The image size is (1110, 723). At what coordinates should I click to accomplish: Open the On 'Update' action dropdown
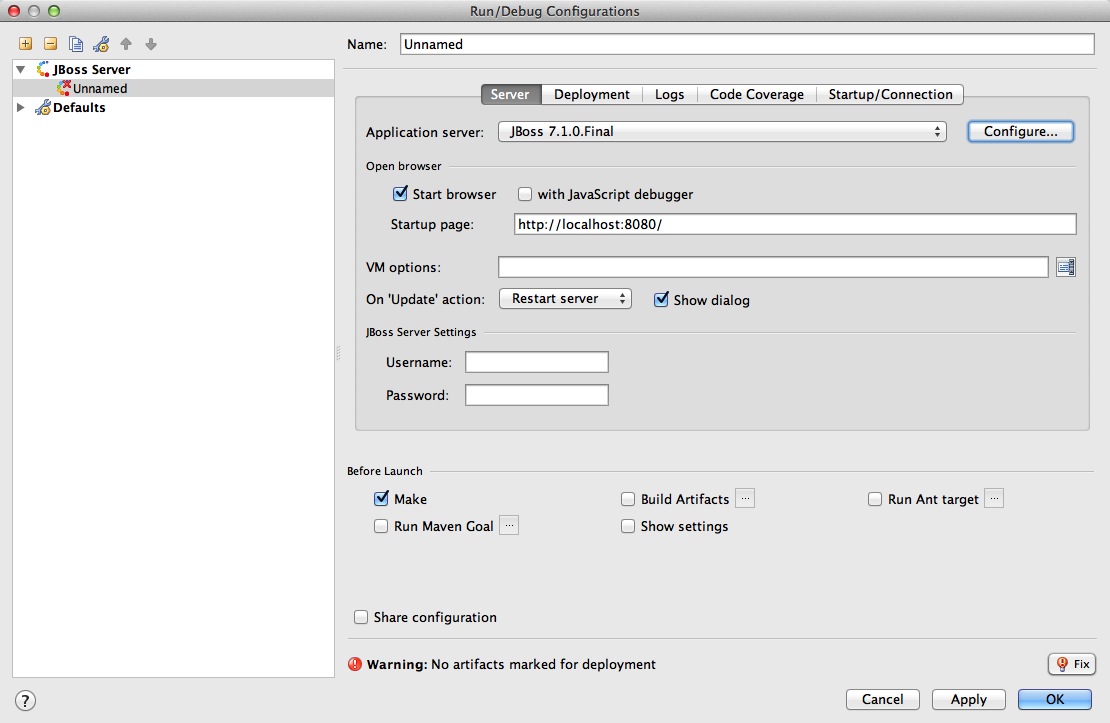pos(564,299)
